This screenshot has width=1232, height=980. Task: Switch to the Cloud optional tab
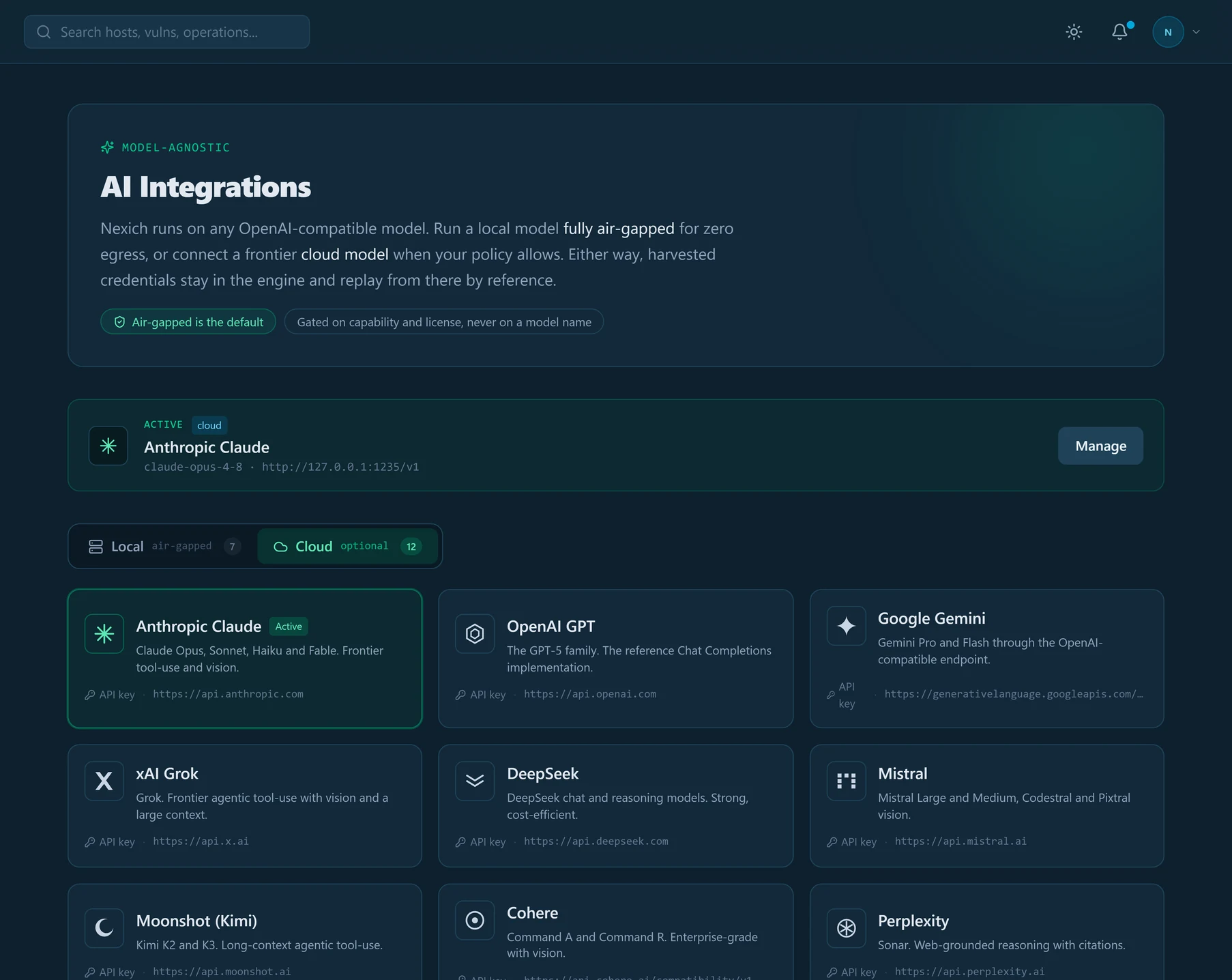point(347,546)
